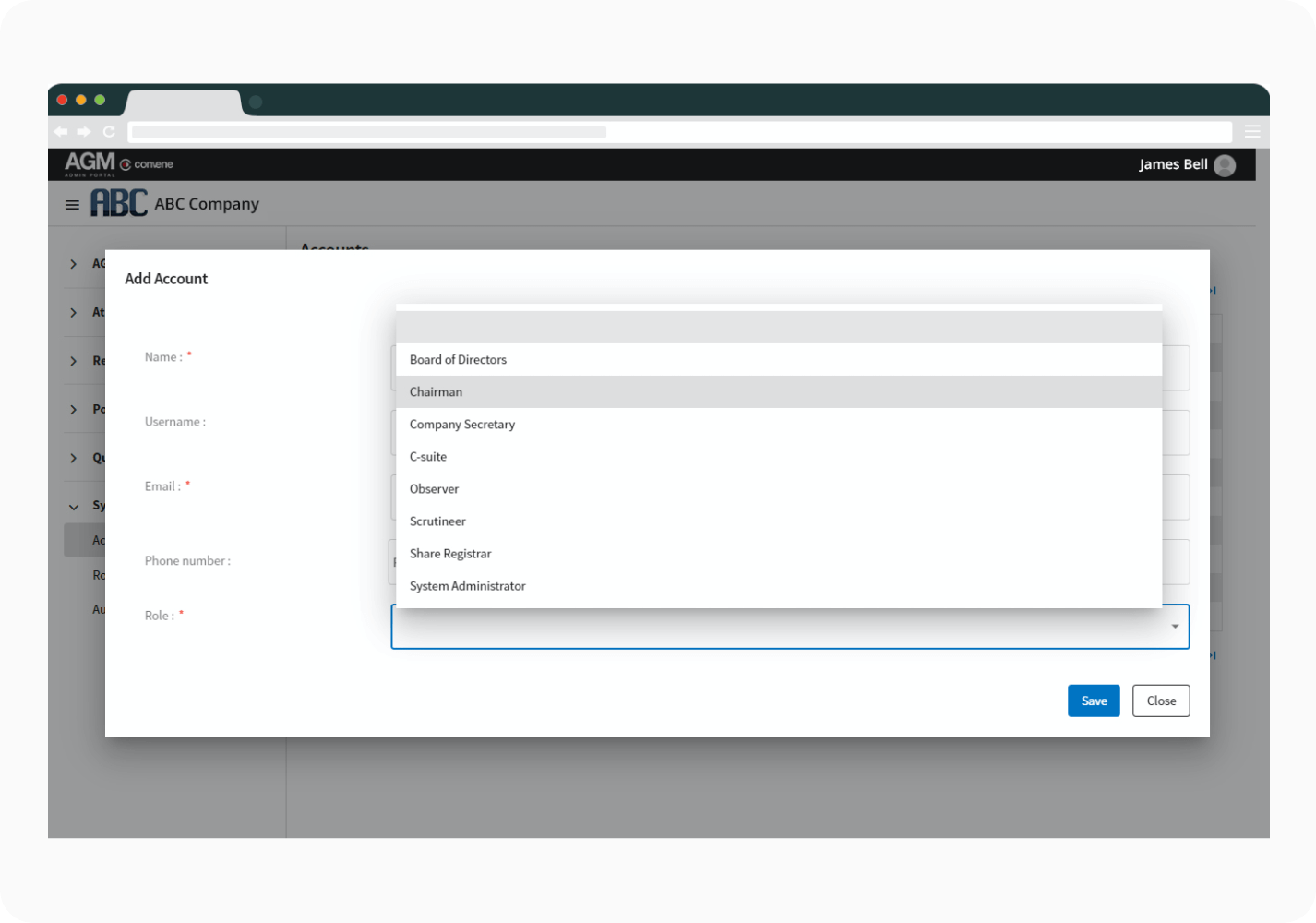The height and width of the screenshot is (923, 1316).
Task: Choose the Observer role option
Action: pyautogui.click(x=434, y=489)
